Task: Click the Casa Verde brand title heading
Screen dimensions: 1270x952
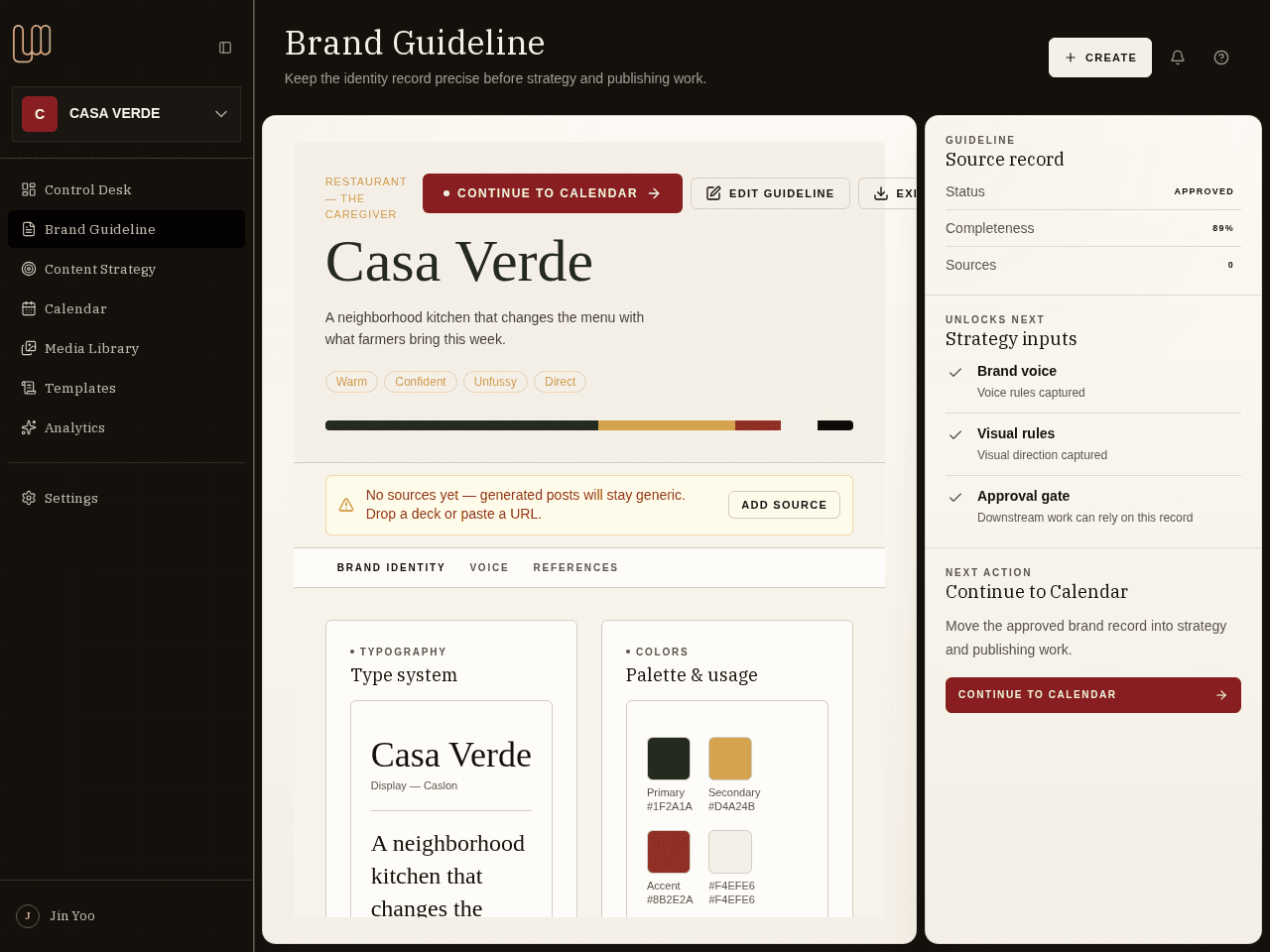Action: coord(459,263)
